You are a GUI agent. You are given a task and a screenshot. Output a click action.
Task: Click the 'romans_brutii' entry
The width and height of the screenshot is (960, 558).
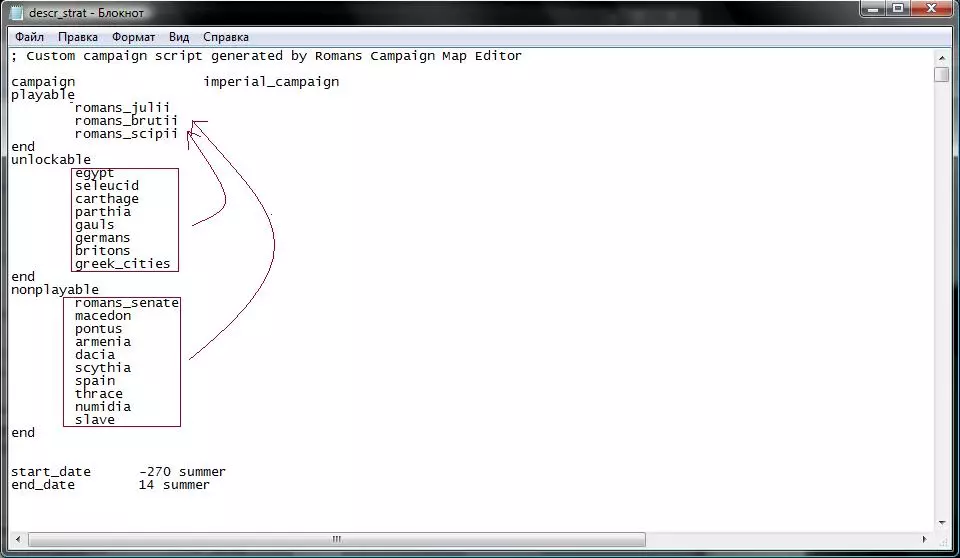(x=126, y=121)
